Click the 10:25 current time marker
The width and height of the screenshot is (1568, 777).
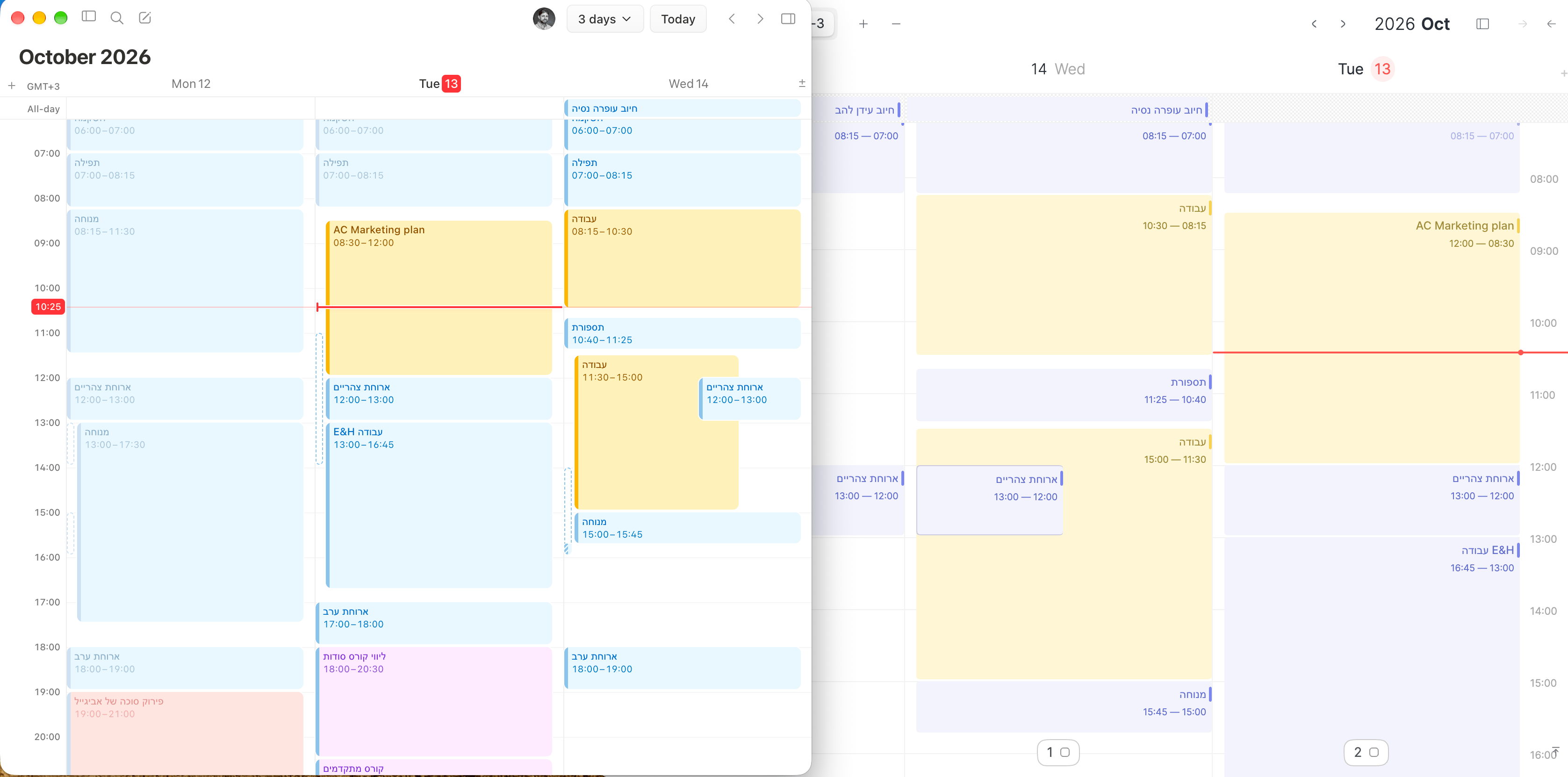pos(48,306)
